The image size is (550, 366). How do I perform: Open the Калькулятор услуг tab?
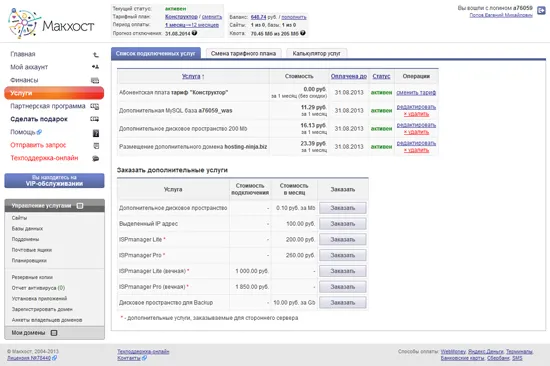pyautogui.click(x=316, y=53)
